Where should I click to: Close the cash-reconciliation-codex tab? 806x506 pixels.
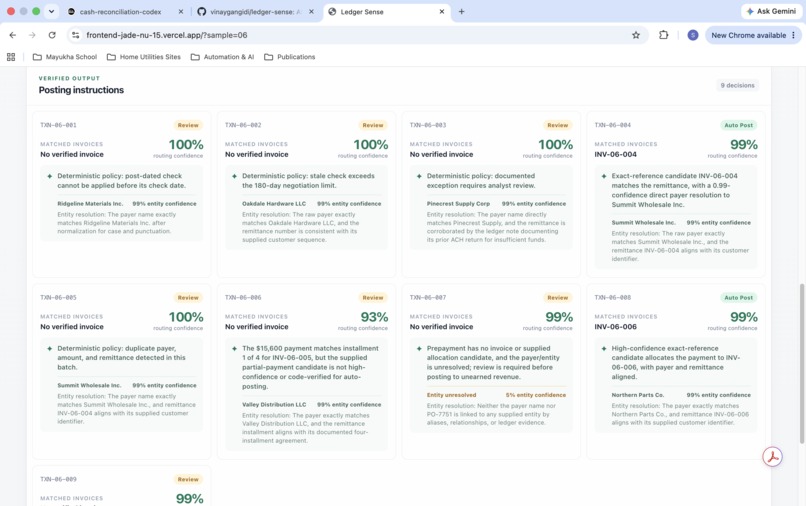(x=181, y=11)
